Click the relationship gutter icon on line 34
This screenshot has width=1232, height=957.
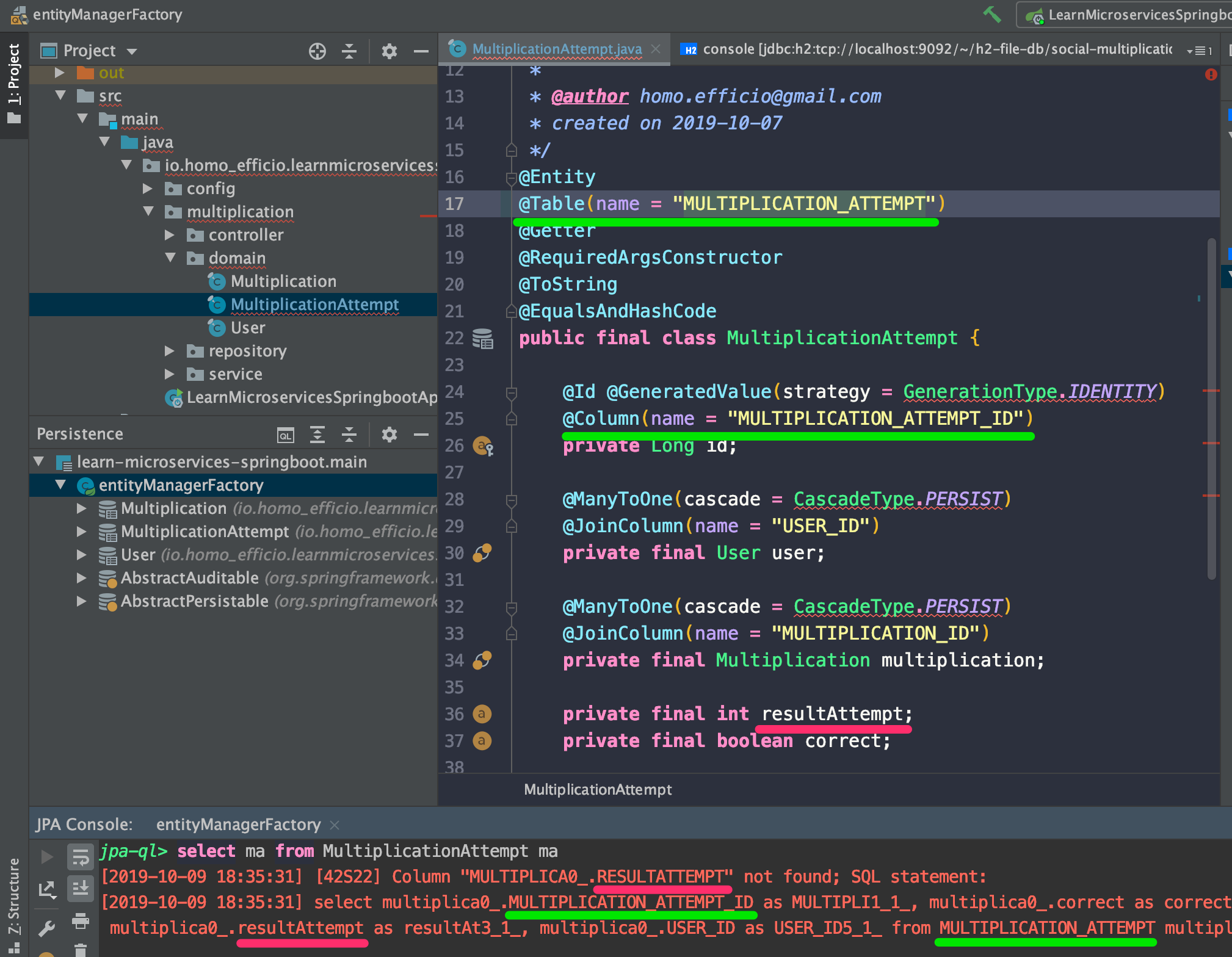click(x=482, y=660)
